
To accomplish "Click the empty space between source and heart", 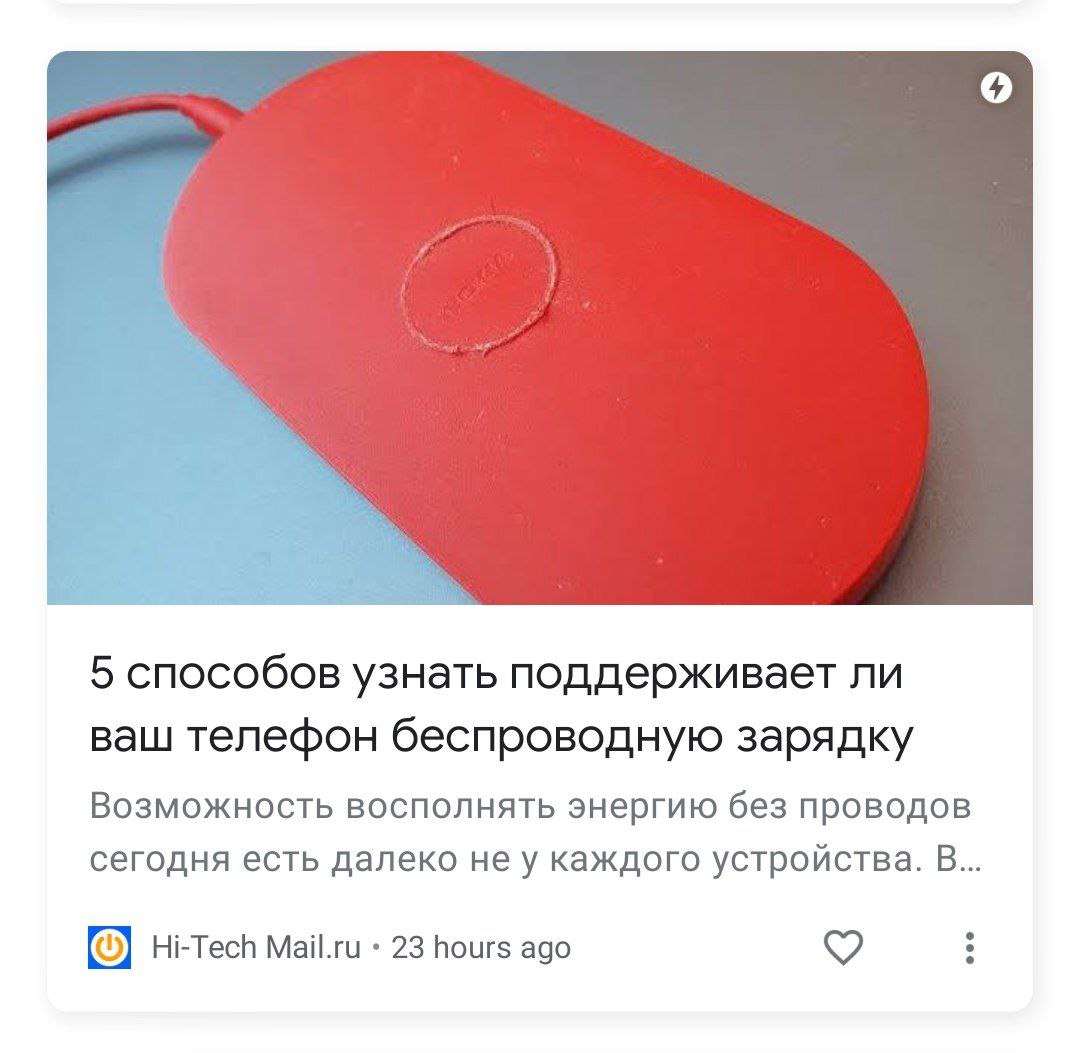I will tap(696, 948).
